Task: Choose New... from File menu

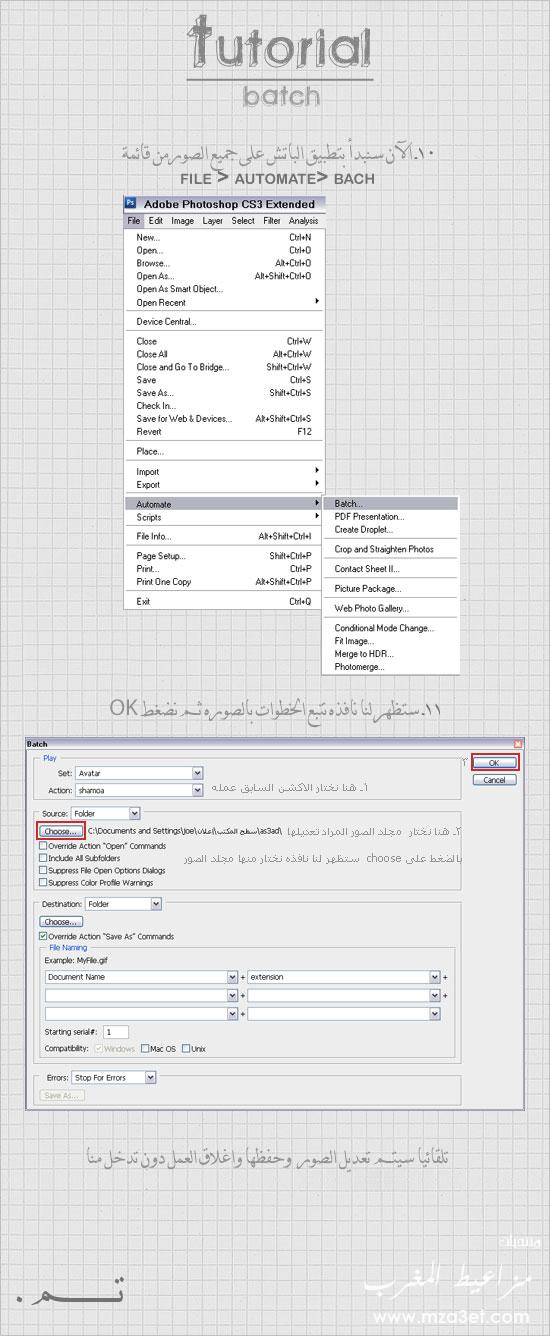Action: click(224, 237)
